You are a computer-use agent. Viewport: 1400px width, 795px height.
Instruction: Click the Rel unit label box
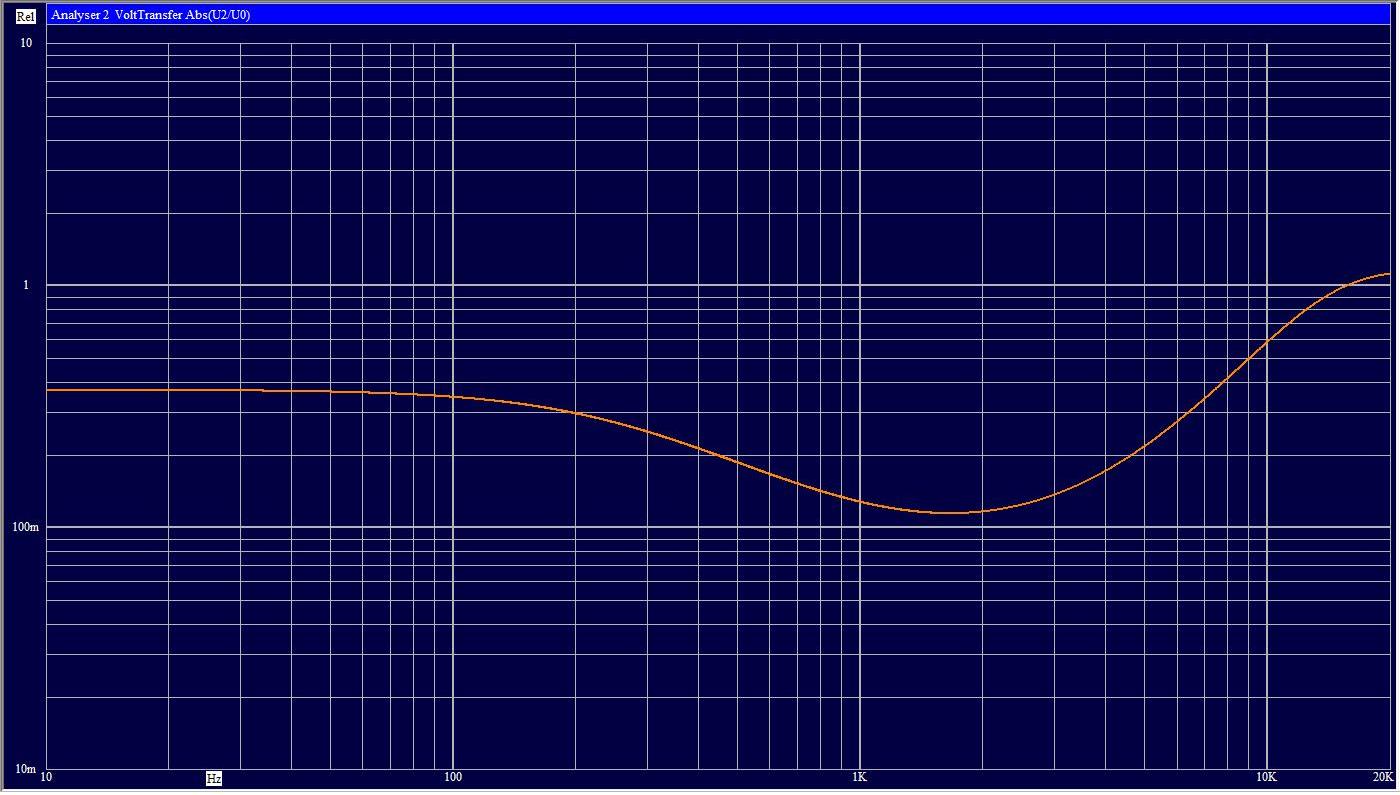pos(26,16)
